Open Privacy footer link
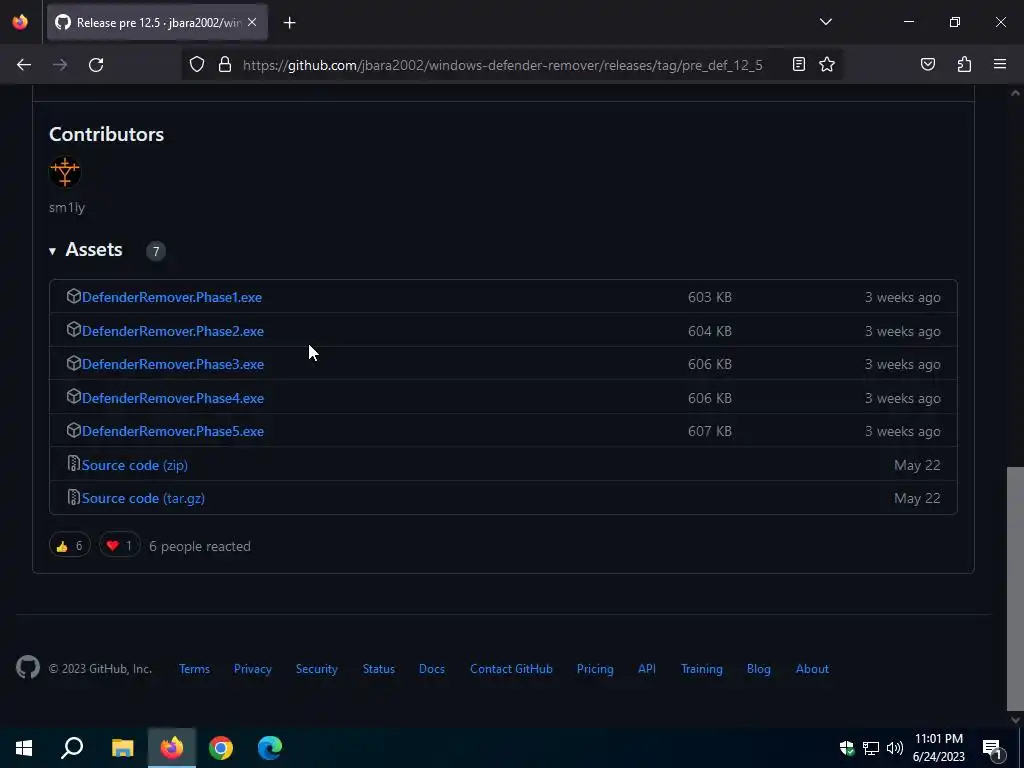The image size is (1024, 768). point(252,669)
